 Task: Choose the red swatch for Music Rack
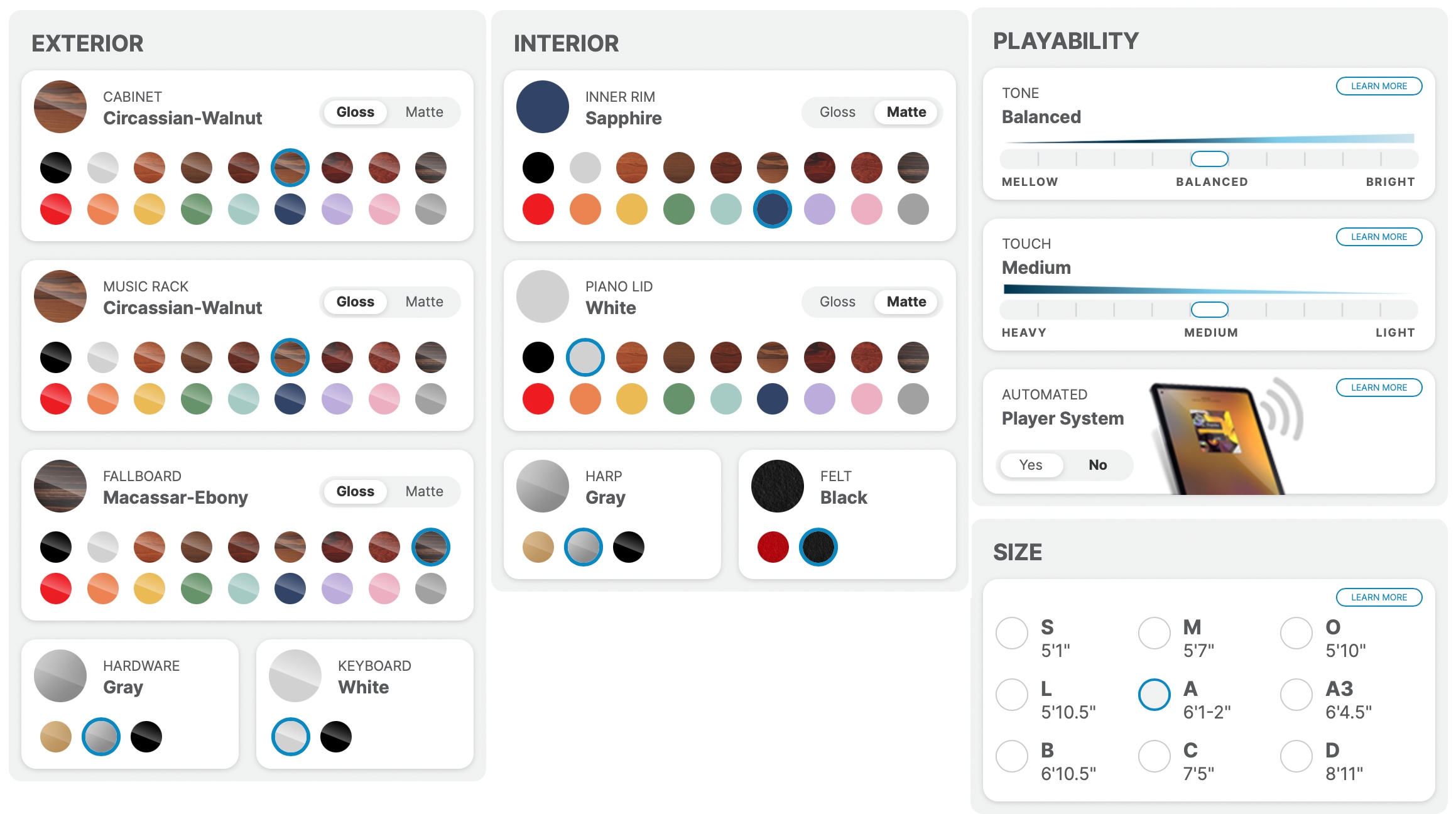(x=56, y=399)
